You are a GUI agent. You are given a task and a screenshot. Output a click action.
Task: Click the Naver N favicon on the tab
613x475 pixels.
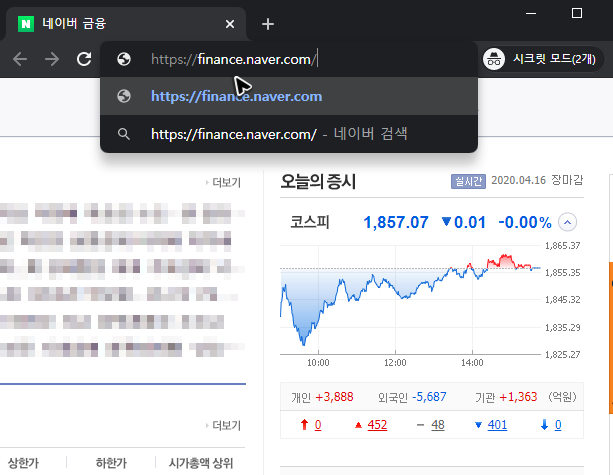[x=26, y=24]
